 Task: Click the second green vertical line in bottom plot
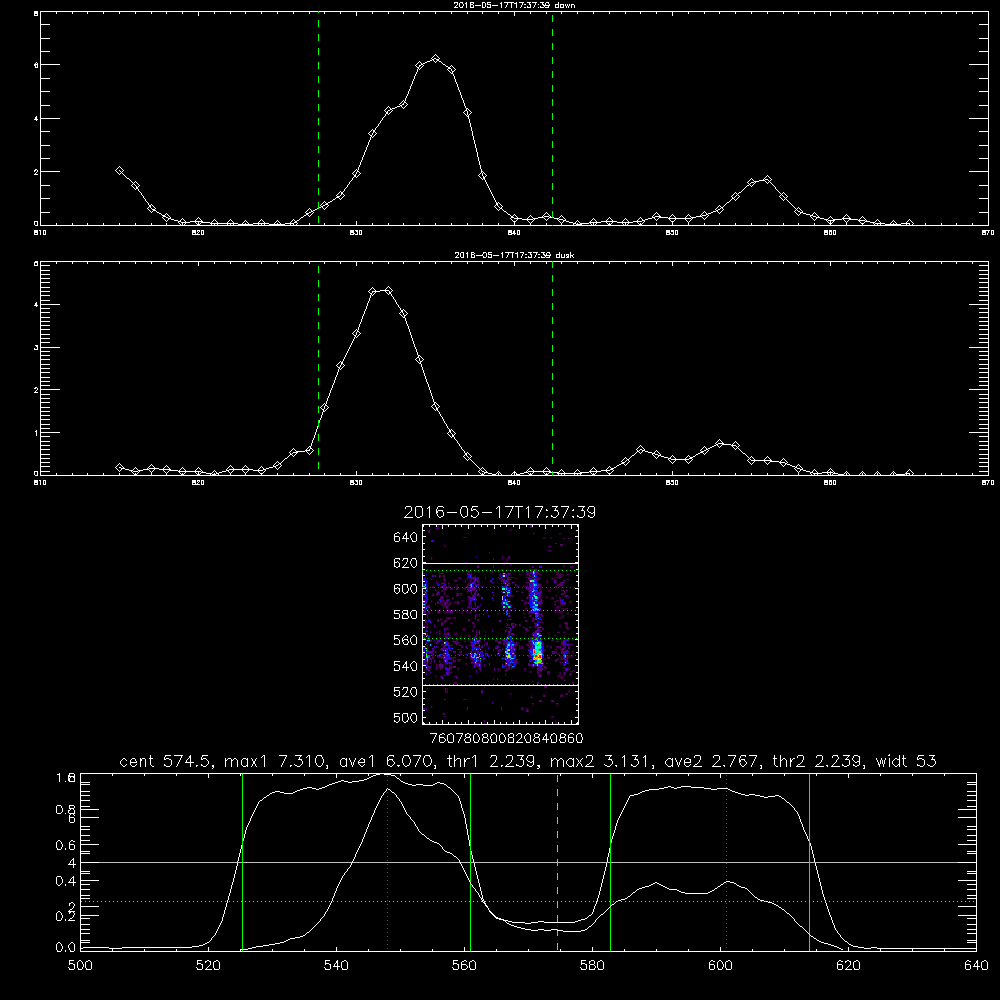pyautogui.click(x=471, y=862)
